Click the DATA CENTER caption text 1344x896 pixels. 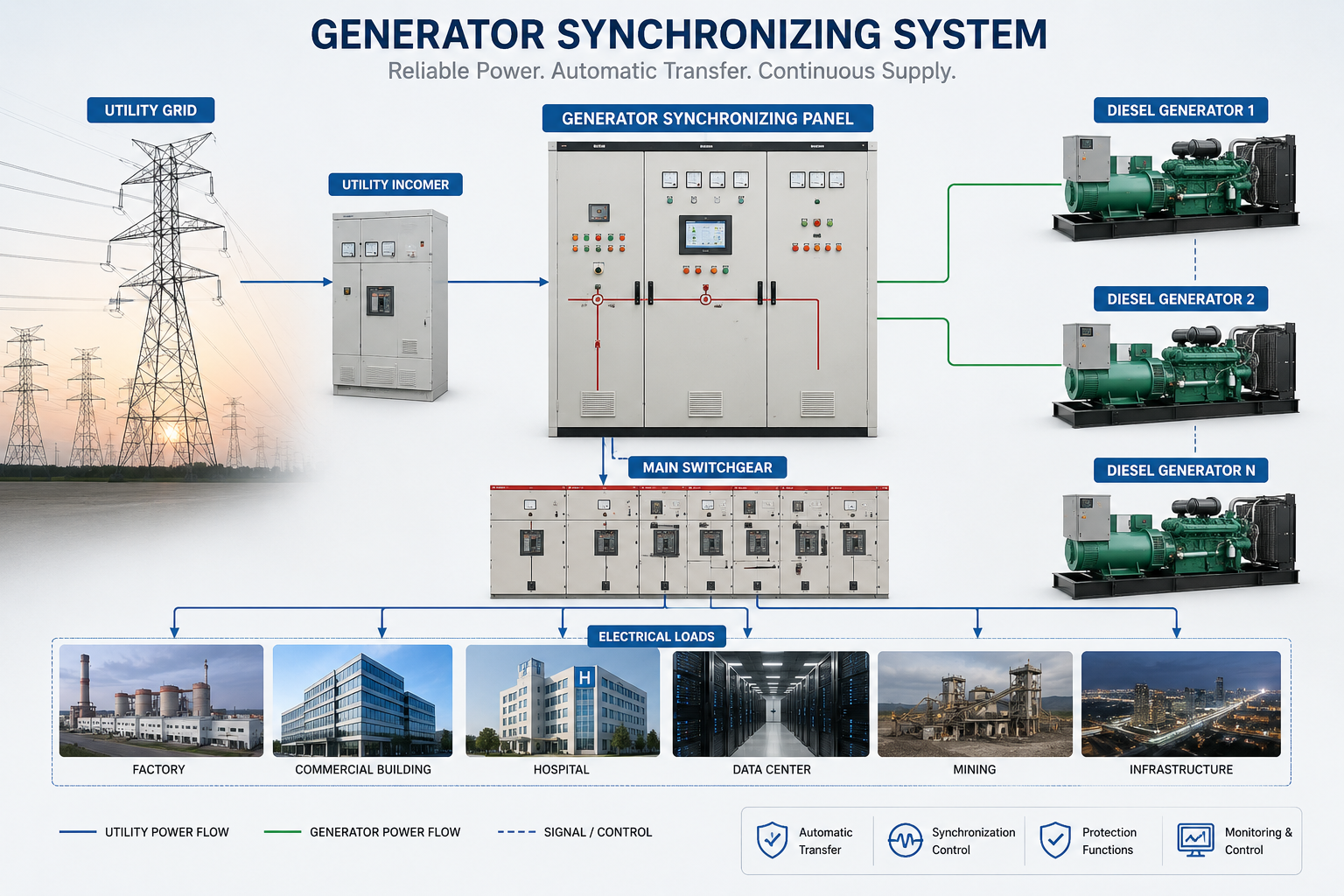(x=772, y=770)
